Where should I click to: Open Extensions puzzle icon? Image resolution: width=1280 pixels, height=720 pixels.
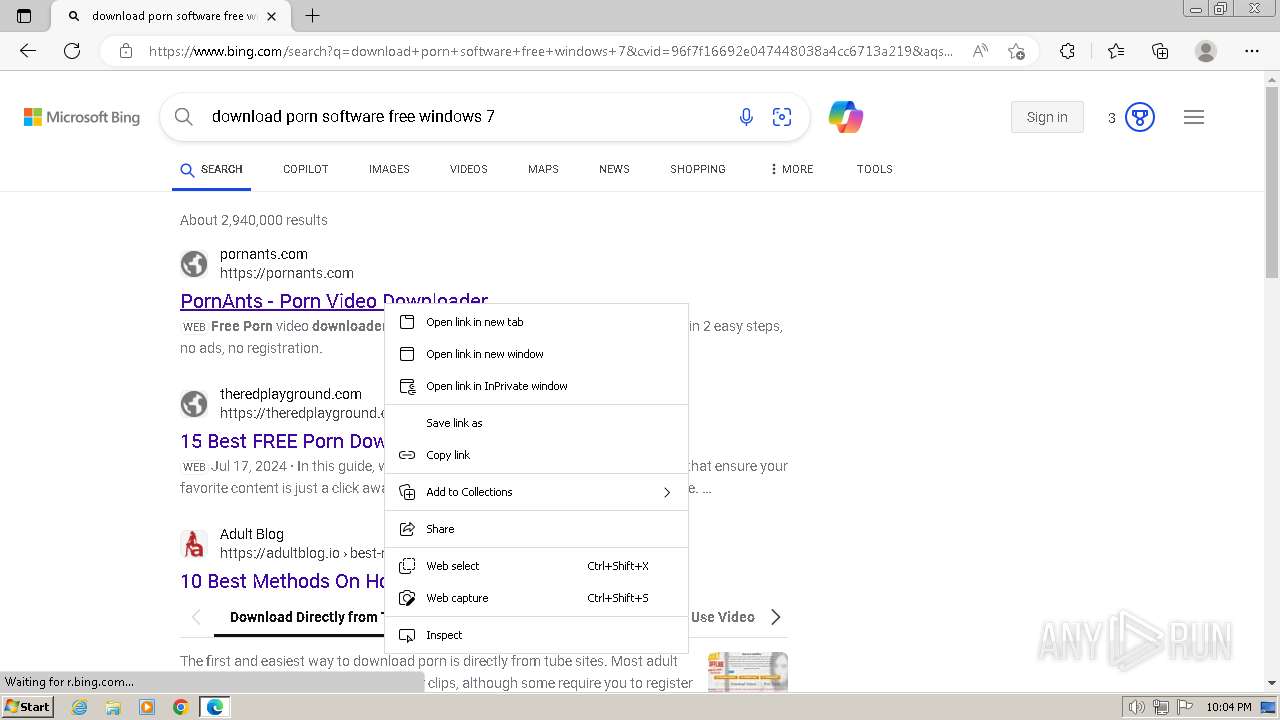click(x=1067, y=51)
